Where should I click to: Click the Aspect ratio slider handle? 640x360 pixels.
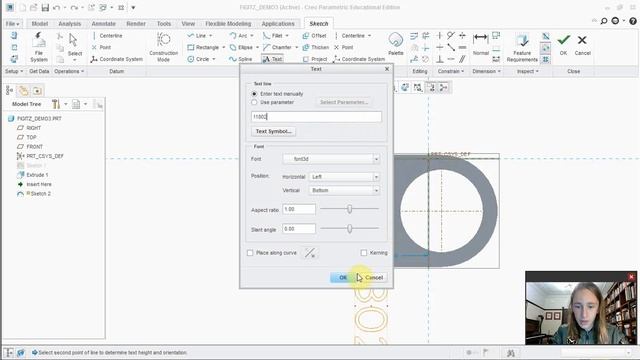(349, 209)
